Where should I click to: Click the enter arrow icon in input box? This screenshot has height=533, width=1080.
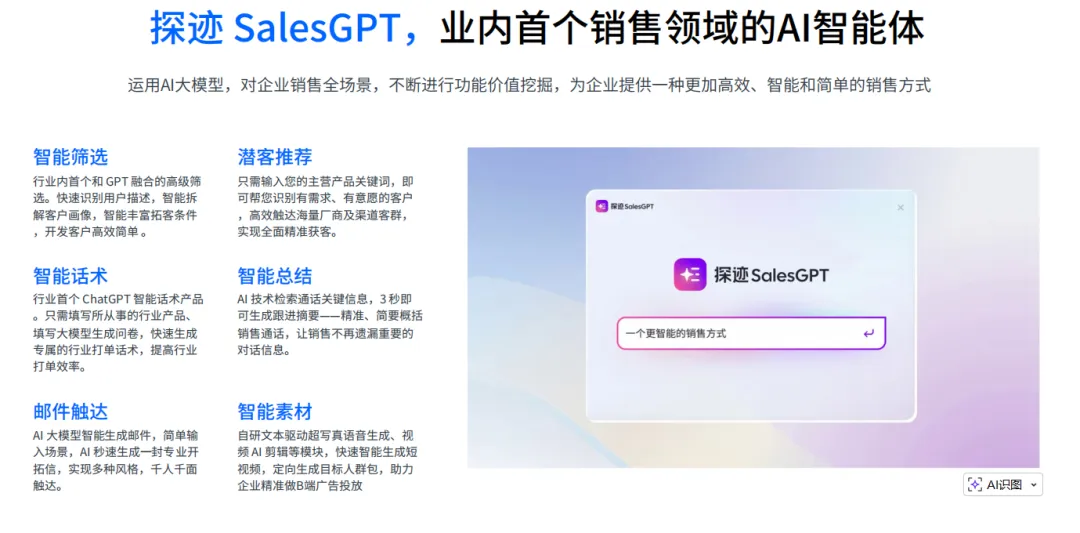(x=869, y=333)
